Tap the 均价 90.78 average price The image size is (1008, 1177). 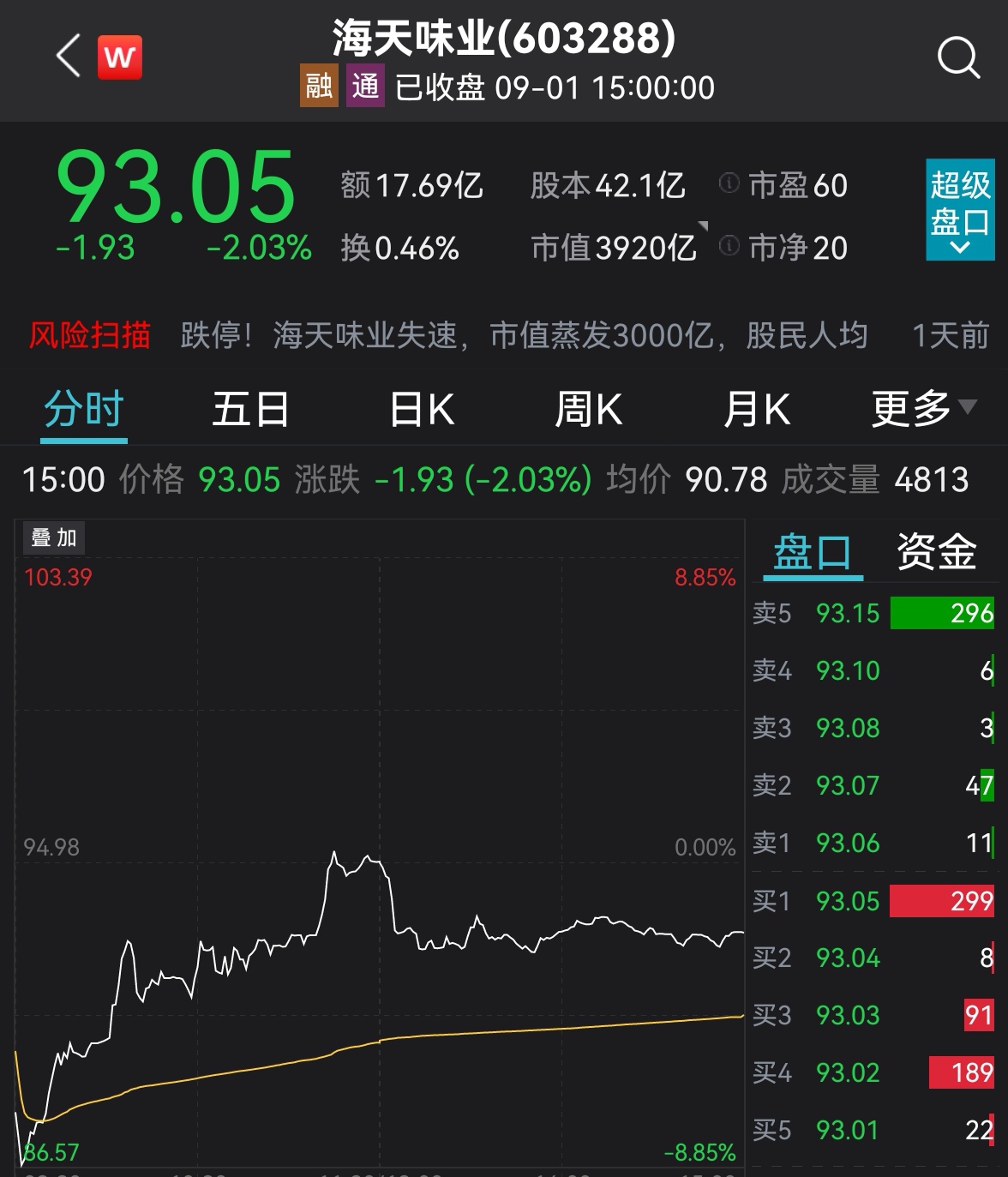coord(687,479)
